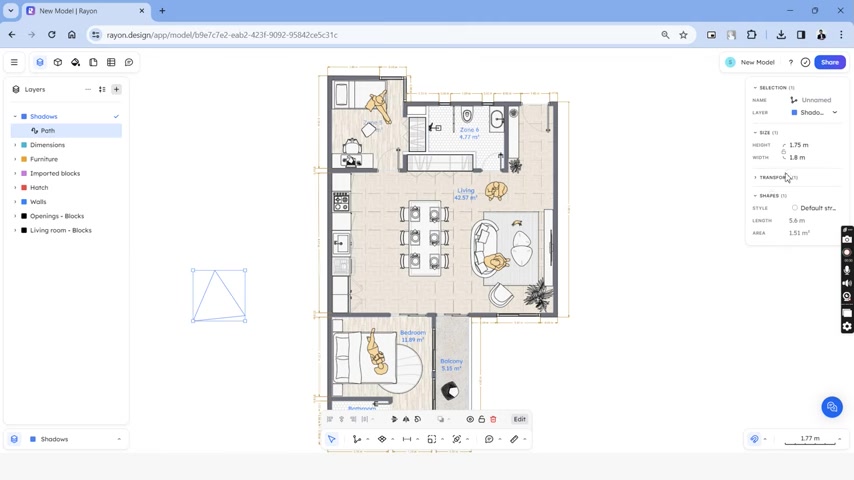This screenshot has height=480, width=854.
Task: Toggle the Shadows layer active checkmark
Action: [116, 117]
